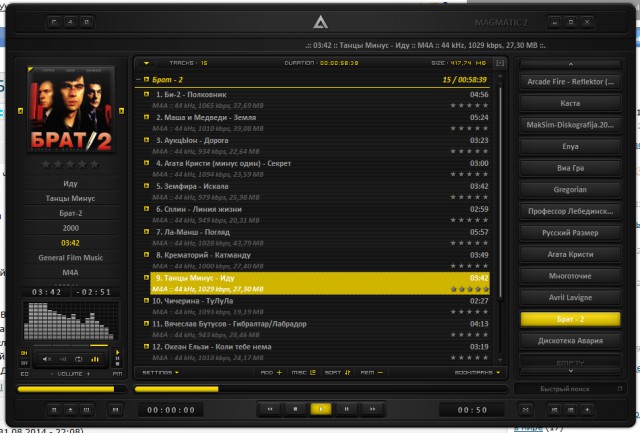Switch the equalizer OFF
This screenshot has width=640, height=433.
[24, 363]
